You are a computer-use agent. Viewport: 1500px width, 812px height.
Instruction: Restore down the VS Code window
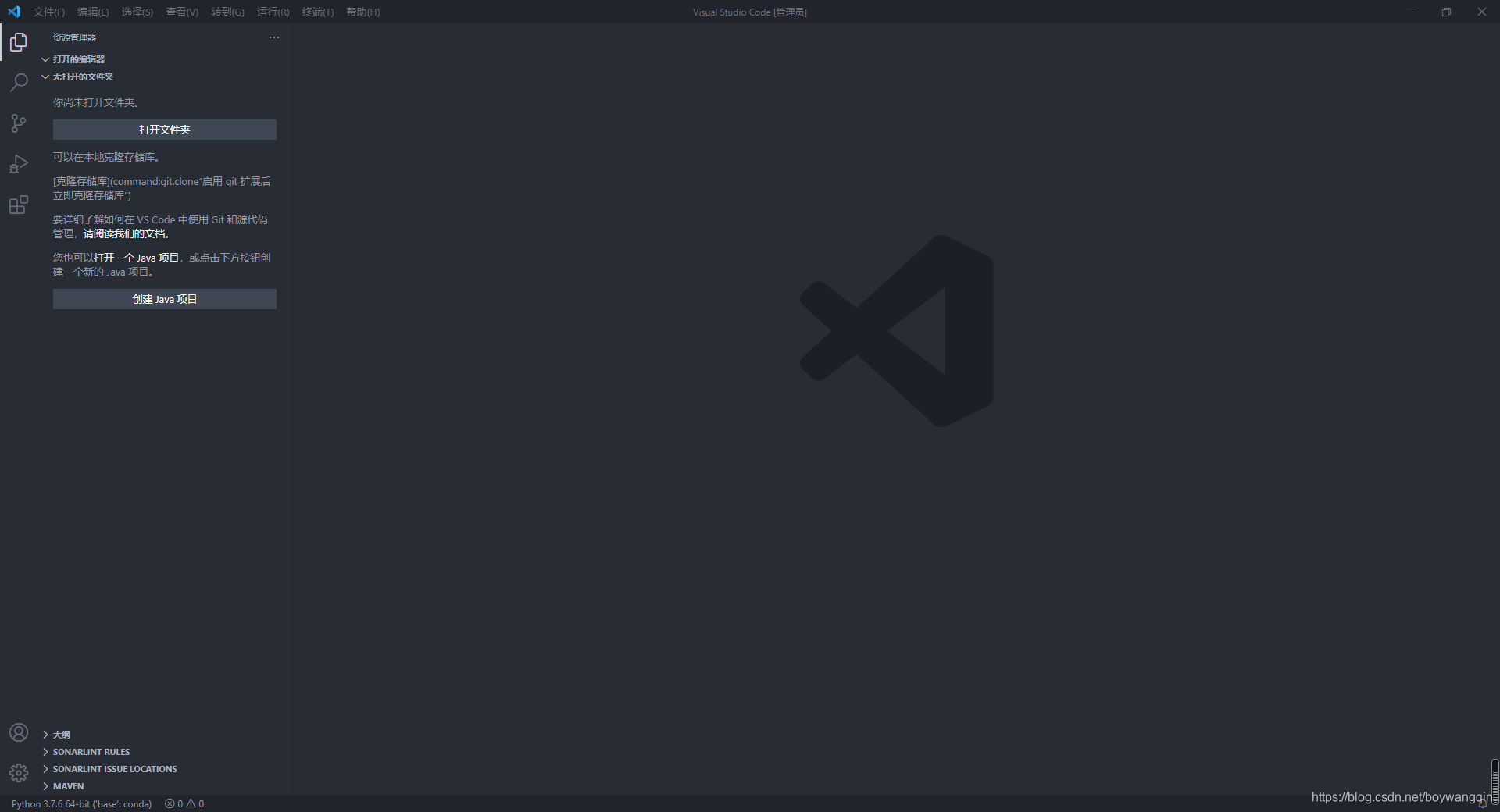click(1446, 12)
